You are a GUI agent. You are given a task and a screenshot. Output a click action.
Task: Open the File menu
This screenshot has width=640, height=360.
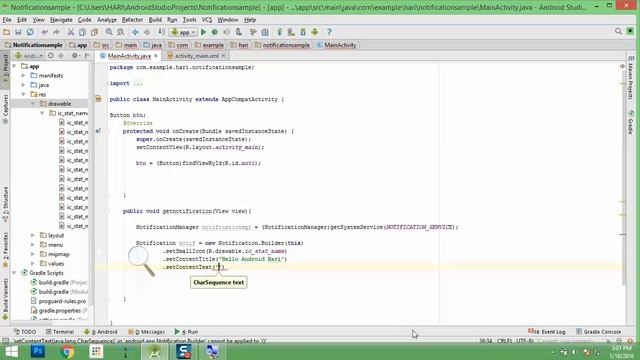click(7, 20)
